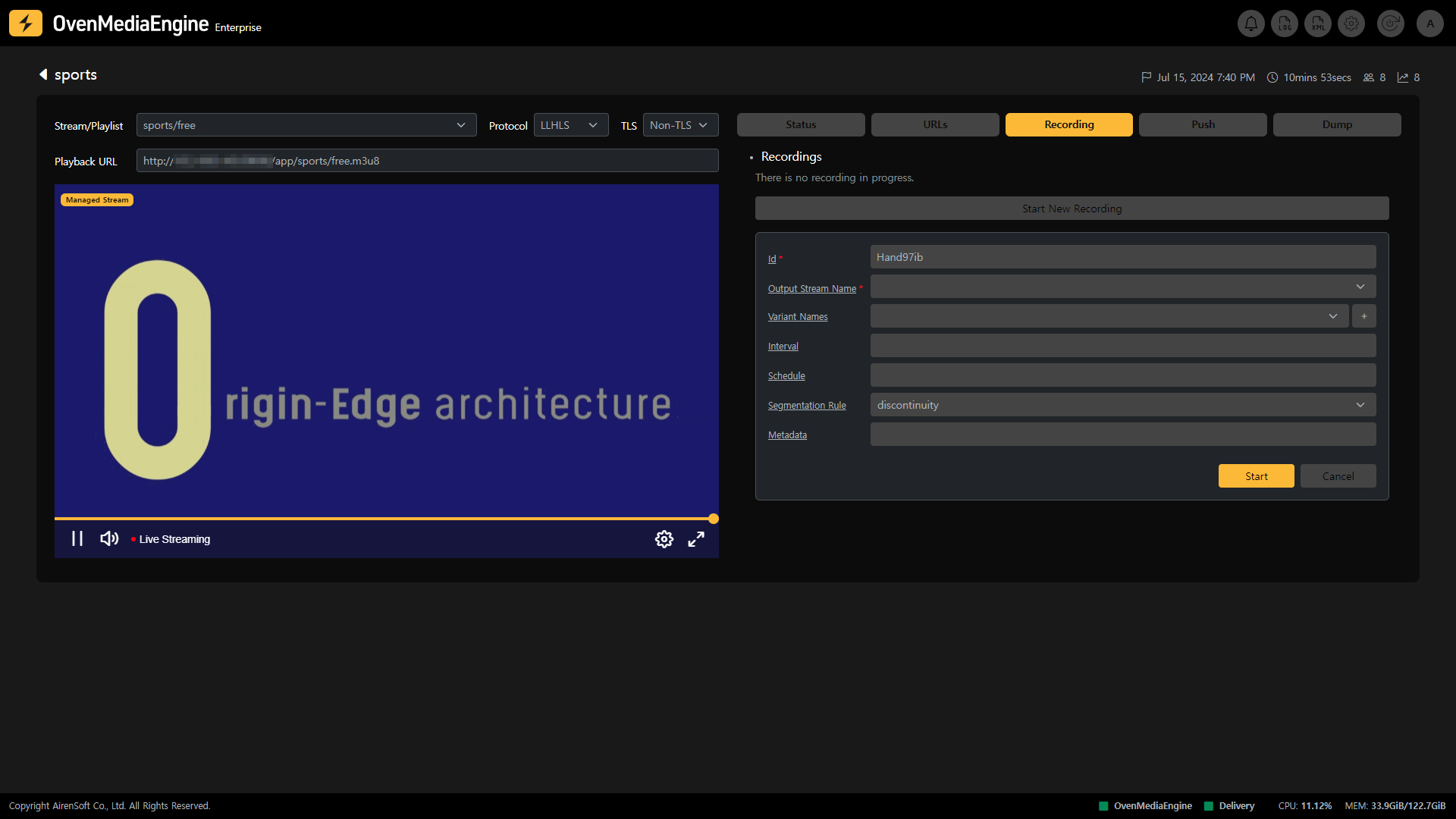This screenshot has height=819, width=1456.
Task: Open the notifications bell icon
Action: (x=1251, y=24)
